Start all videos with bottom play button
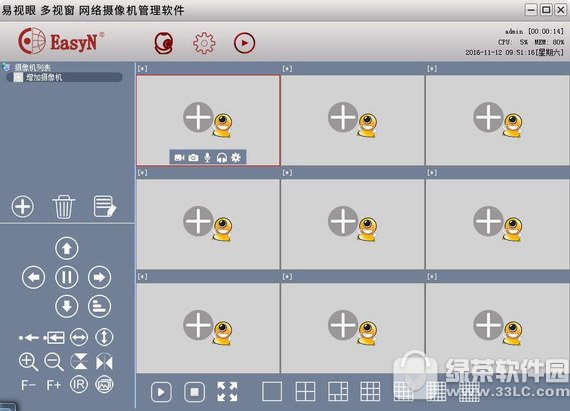The width and height of the screenshot is (570, 411). (x=161, y=392)
